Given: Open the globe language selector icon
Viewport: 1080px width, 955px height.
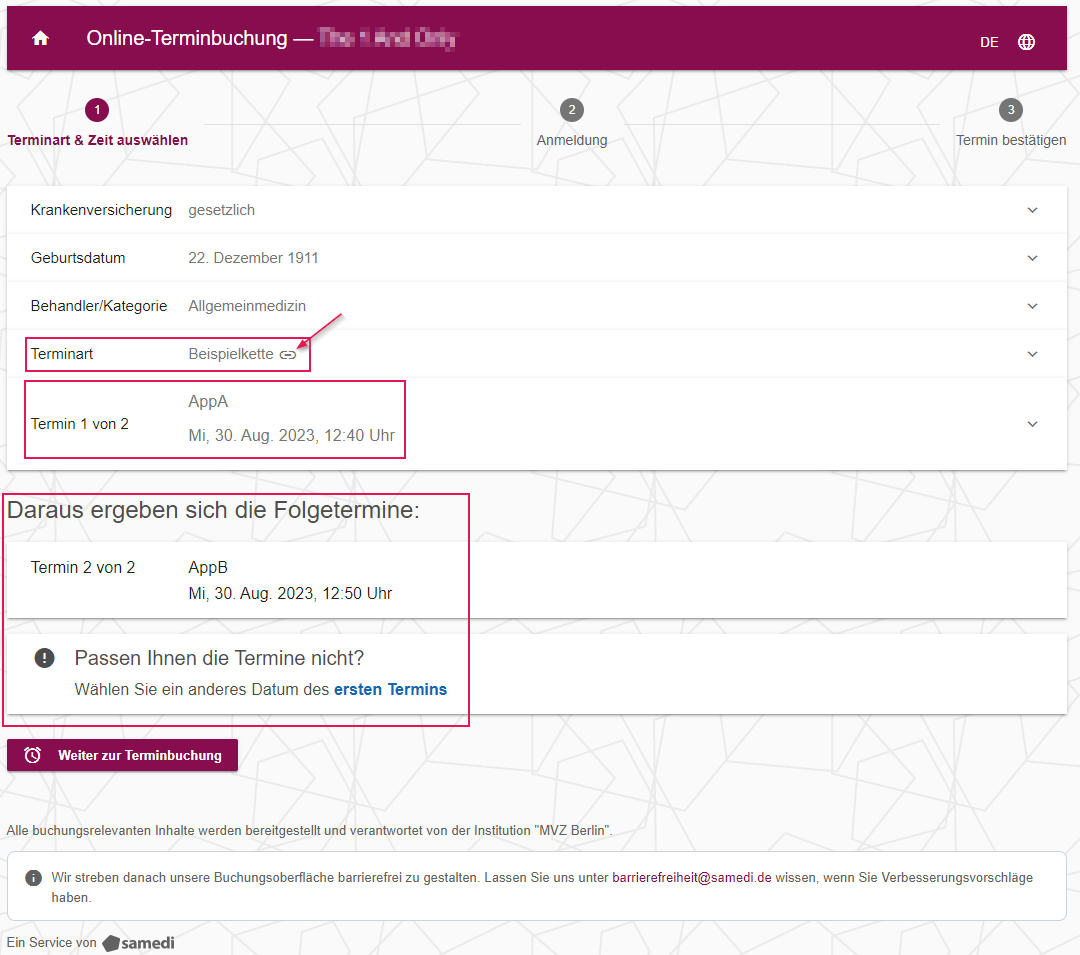Looking at the screenshot, I should (1026, 42).
